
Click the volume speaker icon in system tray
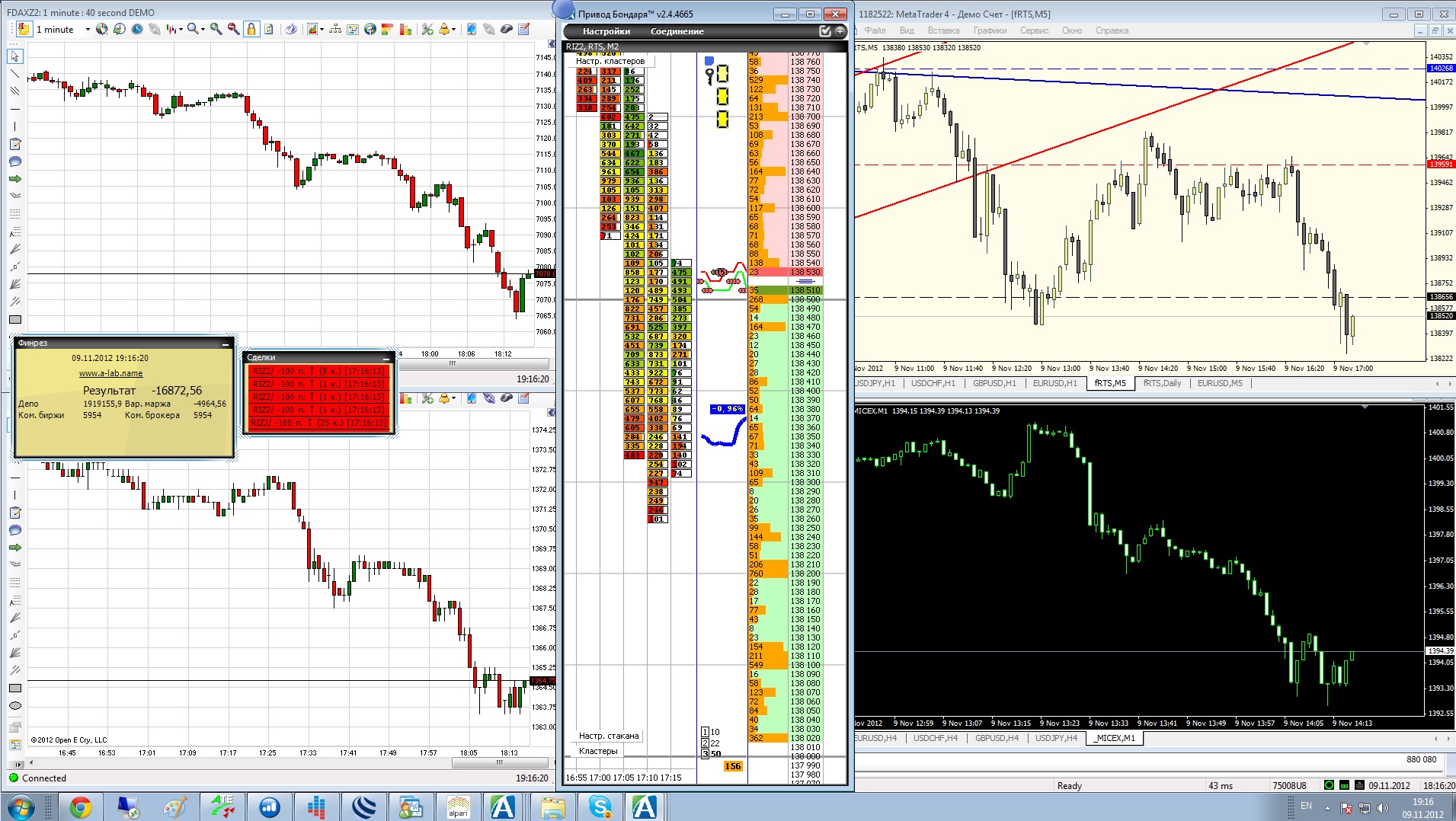point(1383,807)
